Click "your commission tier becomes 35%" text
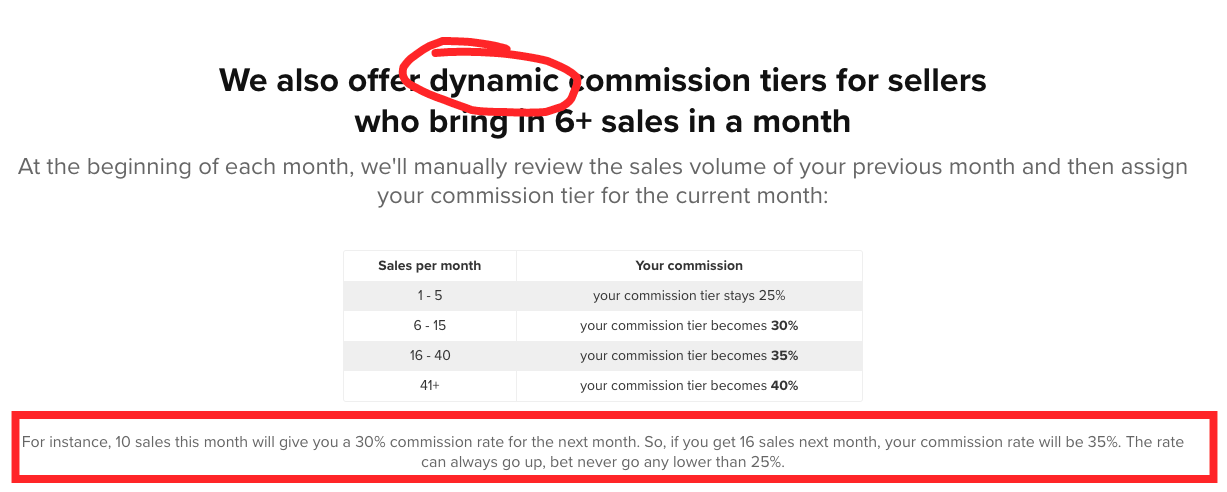The image size is (1227, 492). (x=689, y=356)
